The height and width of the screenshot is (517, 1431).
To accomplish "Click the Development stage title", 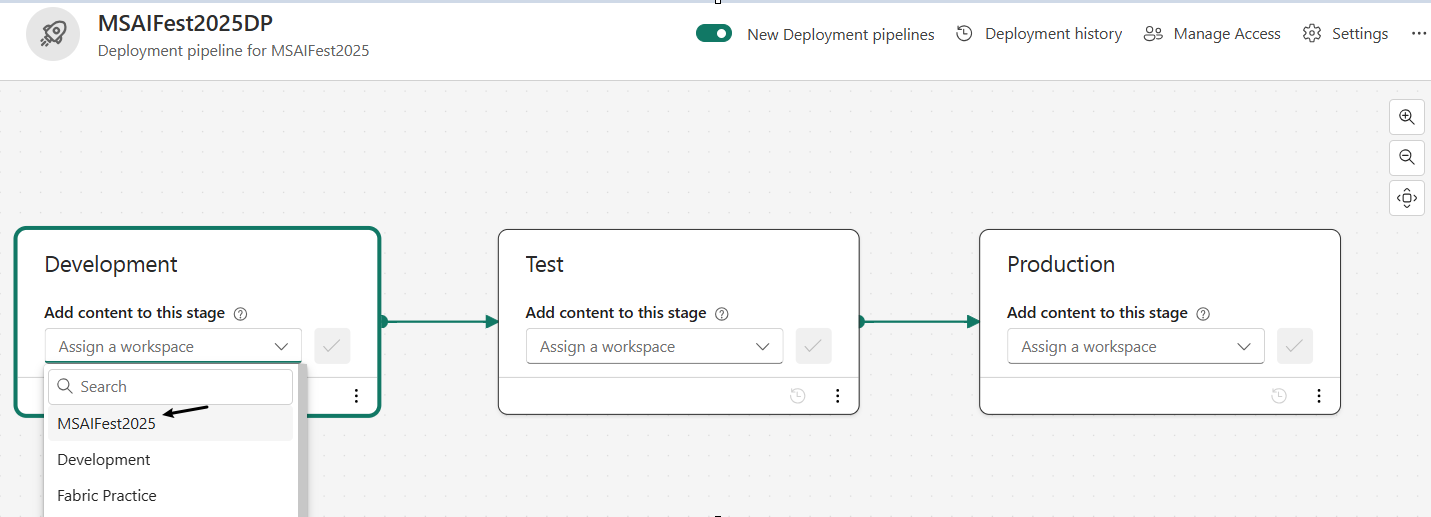I will (111, 264).
